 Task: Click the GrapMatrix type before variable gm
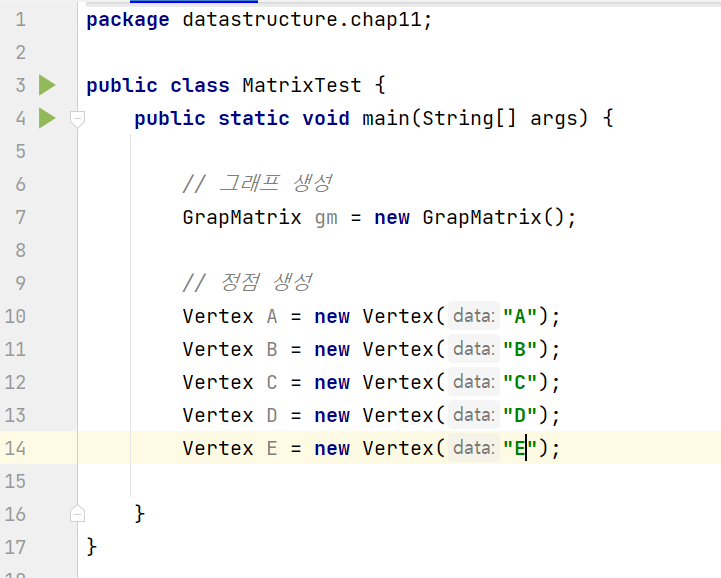click(x=242, y=217)
